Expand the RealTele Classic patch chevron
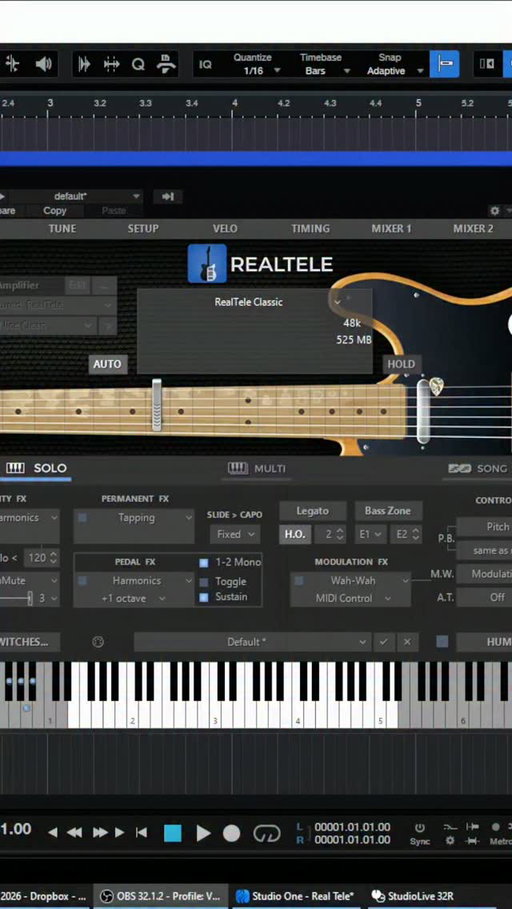 tap(337, 302)
